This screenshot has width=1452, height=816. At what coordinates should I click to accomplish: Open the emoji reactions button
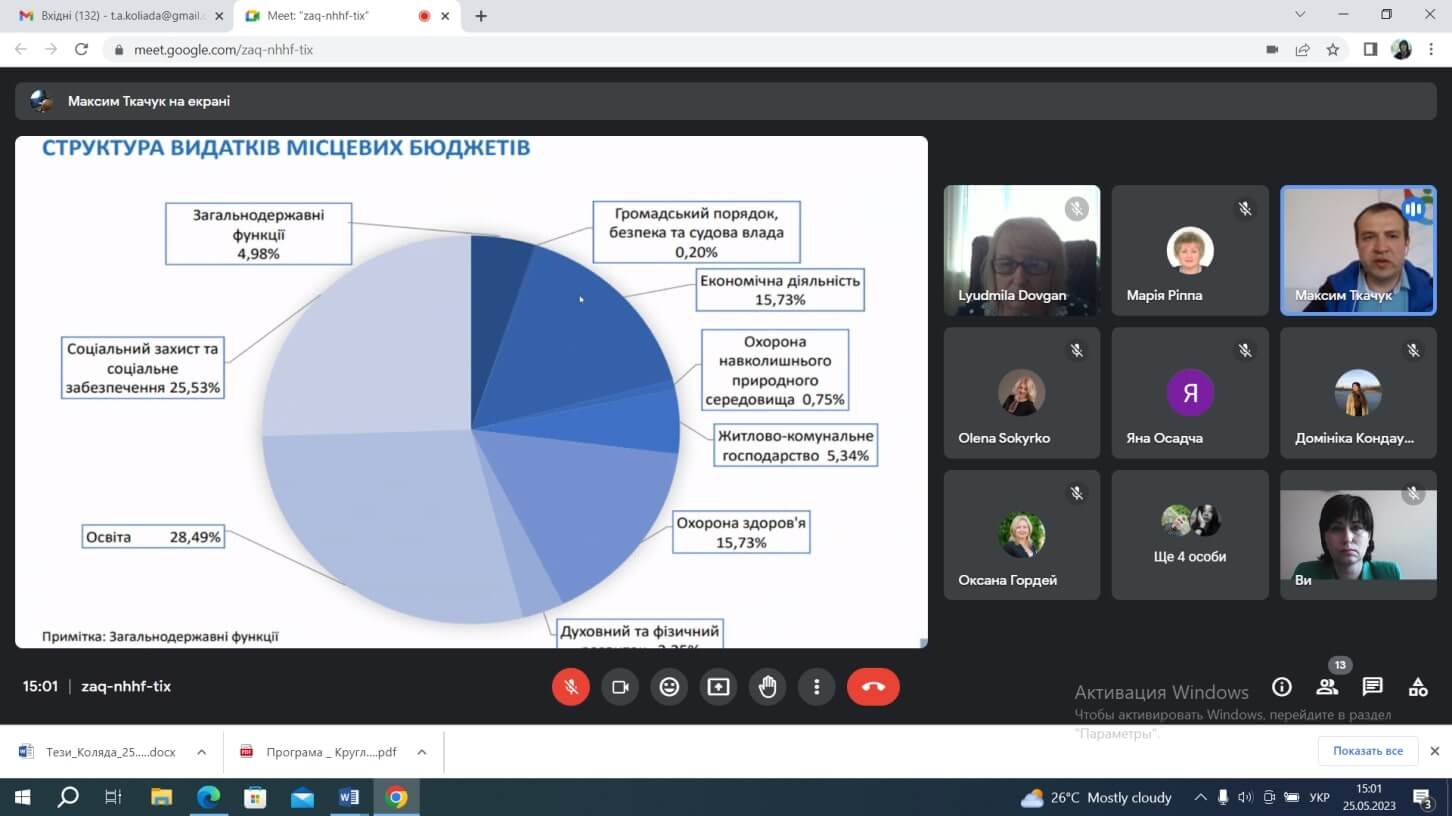pos(669,687)
